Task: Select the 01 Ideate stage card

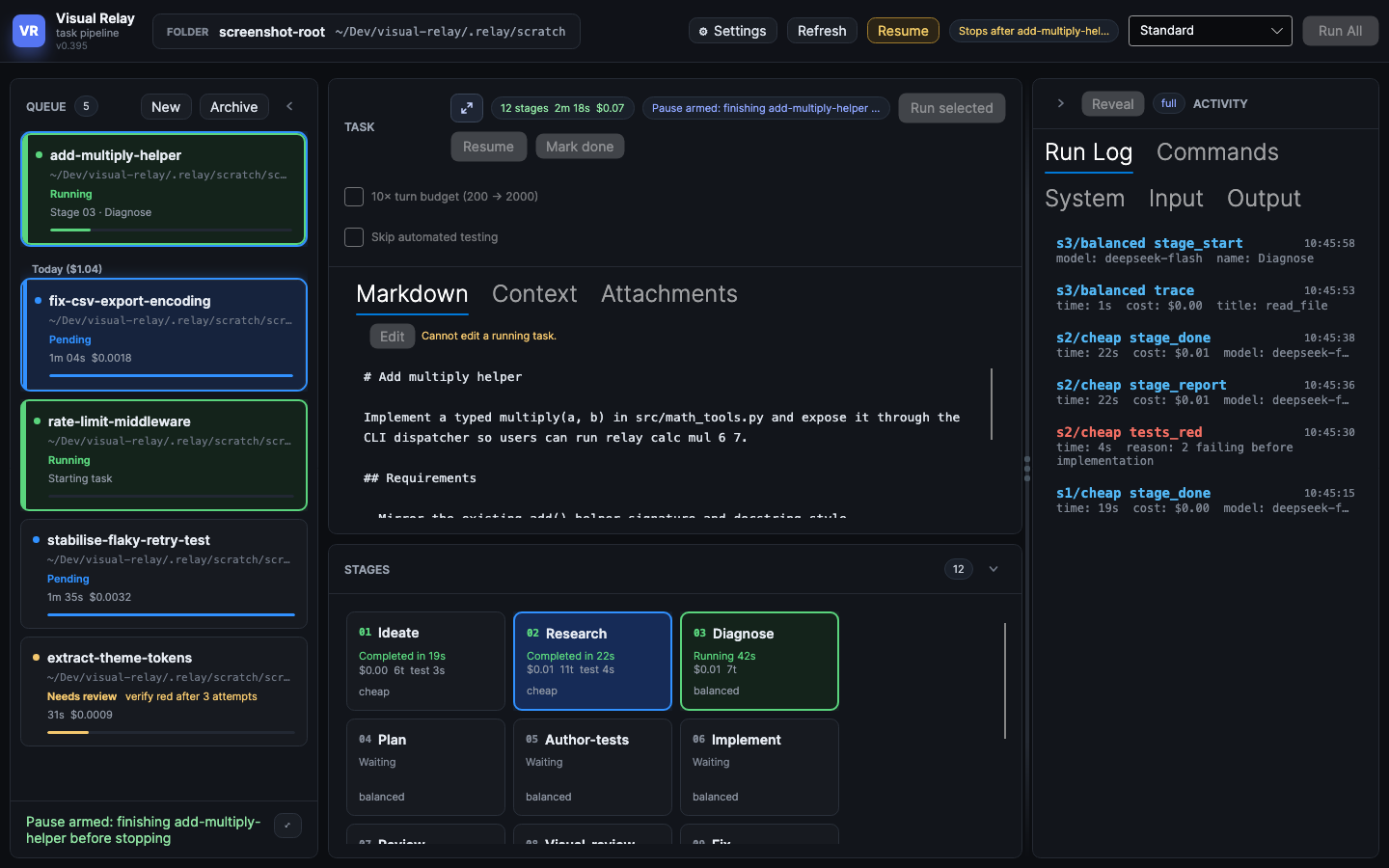Action: tap(425, 661)
